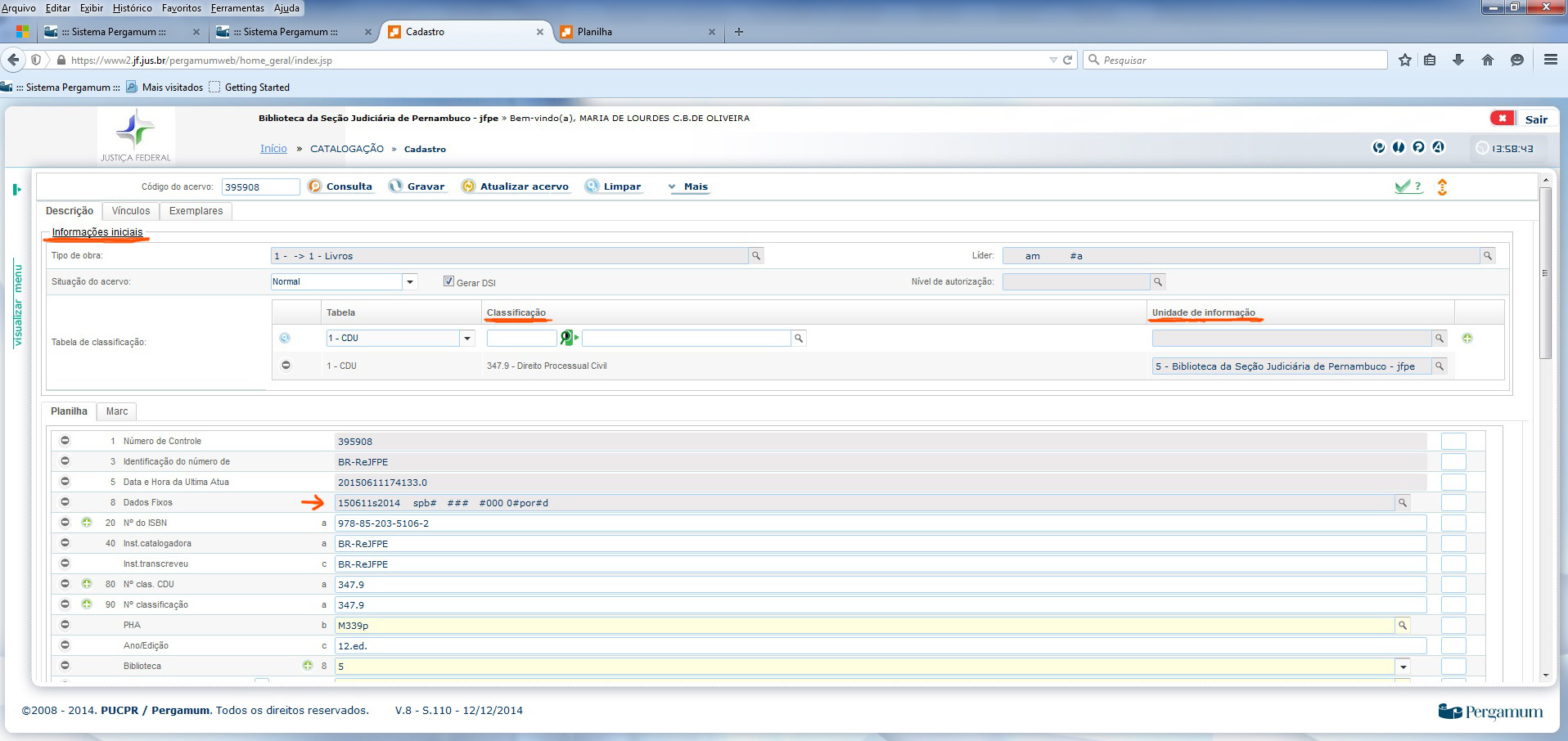Click green plus to add classification row
The height and width of the screenshot is (741, 1568).
[1467, 338]
